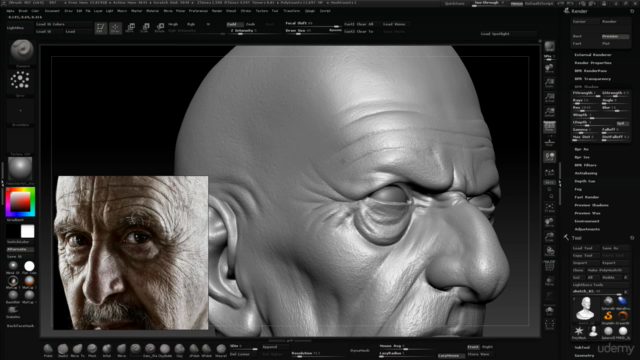Select Preview render mode button
Screen dimensions: 640x360
(615, 36)
